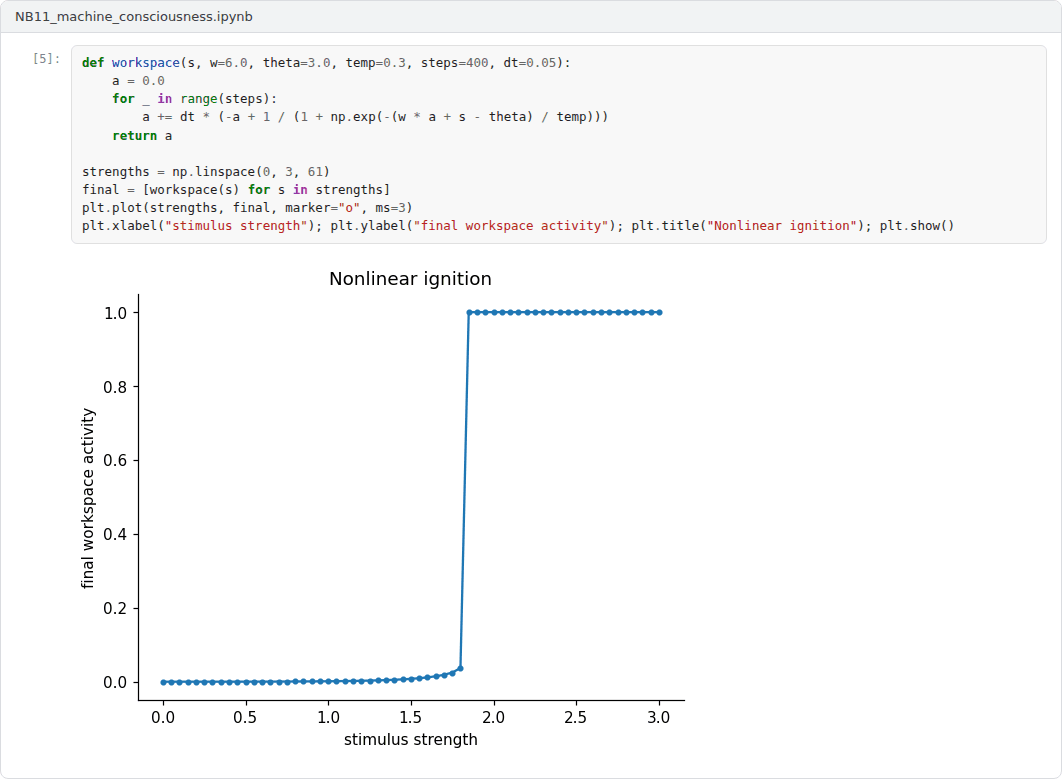This screenshot has height=779, width=1062.
Task: Click the 2.0 tick on the x-axis
Action: pyautogui.click(x=494, y=717)
